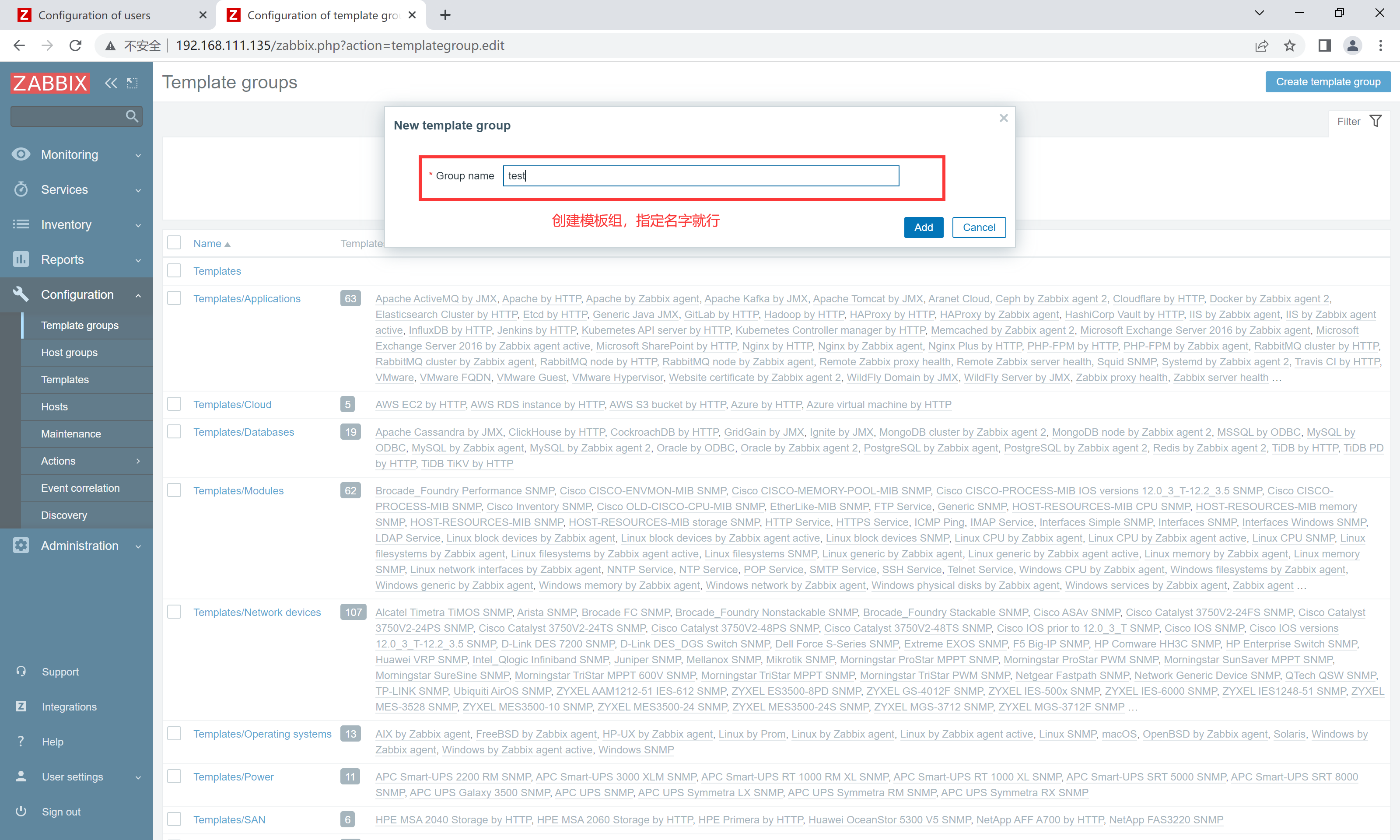Click the sidebar search magnifier icon

tap(132, 116)
